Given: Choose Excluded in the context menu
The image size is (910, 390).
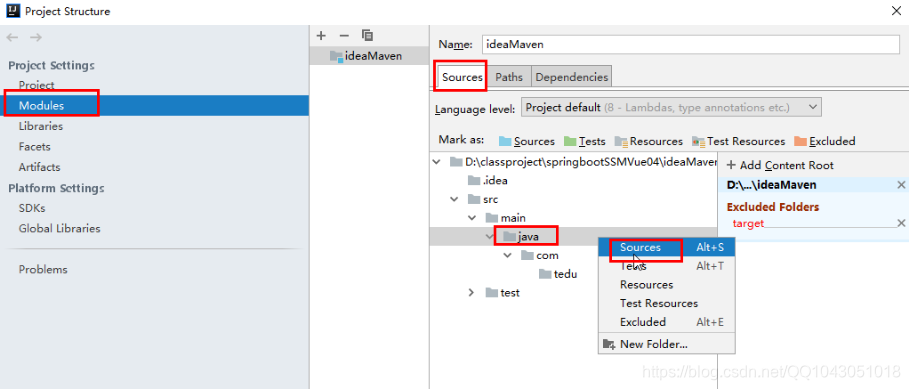Looking at the screenshot, I should click(x=666, y=322).
